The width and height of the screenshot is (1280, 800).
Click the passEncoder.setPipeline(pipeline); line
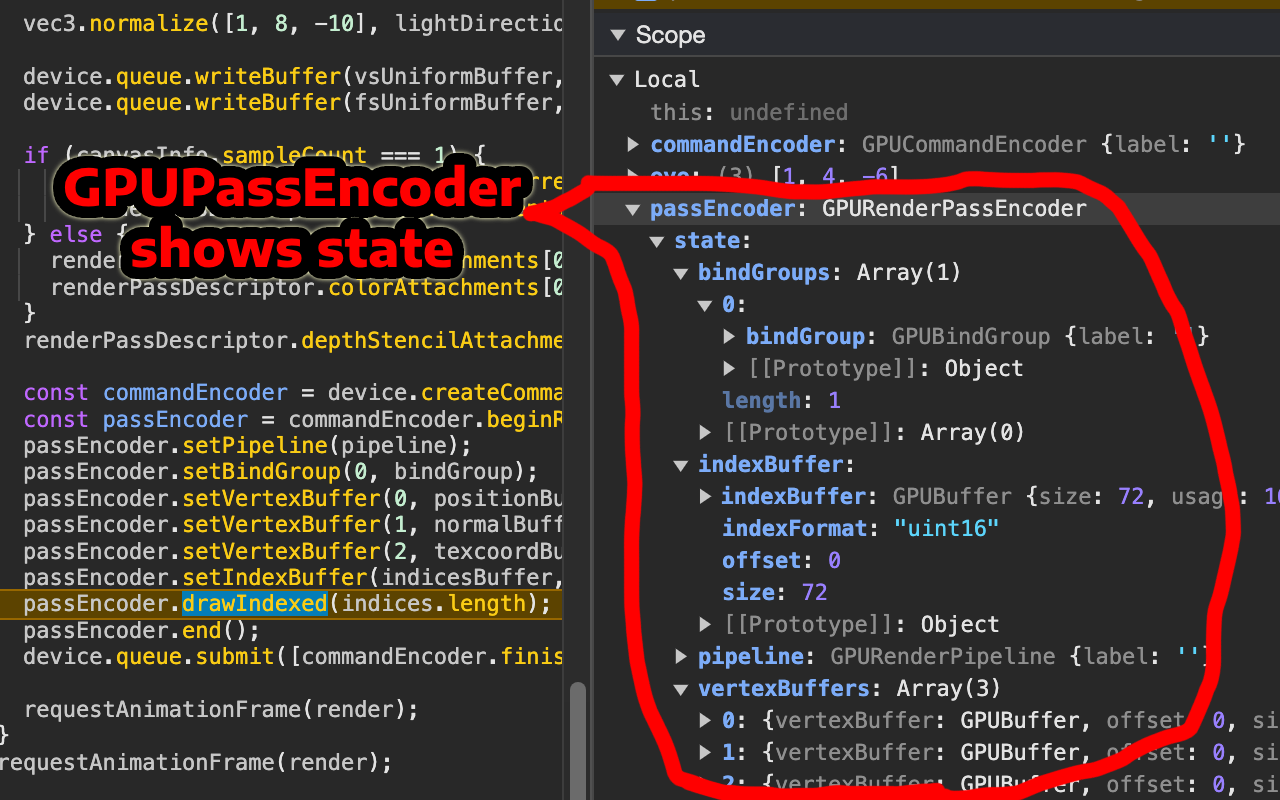pyautogui.click(x=247, y=445)
